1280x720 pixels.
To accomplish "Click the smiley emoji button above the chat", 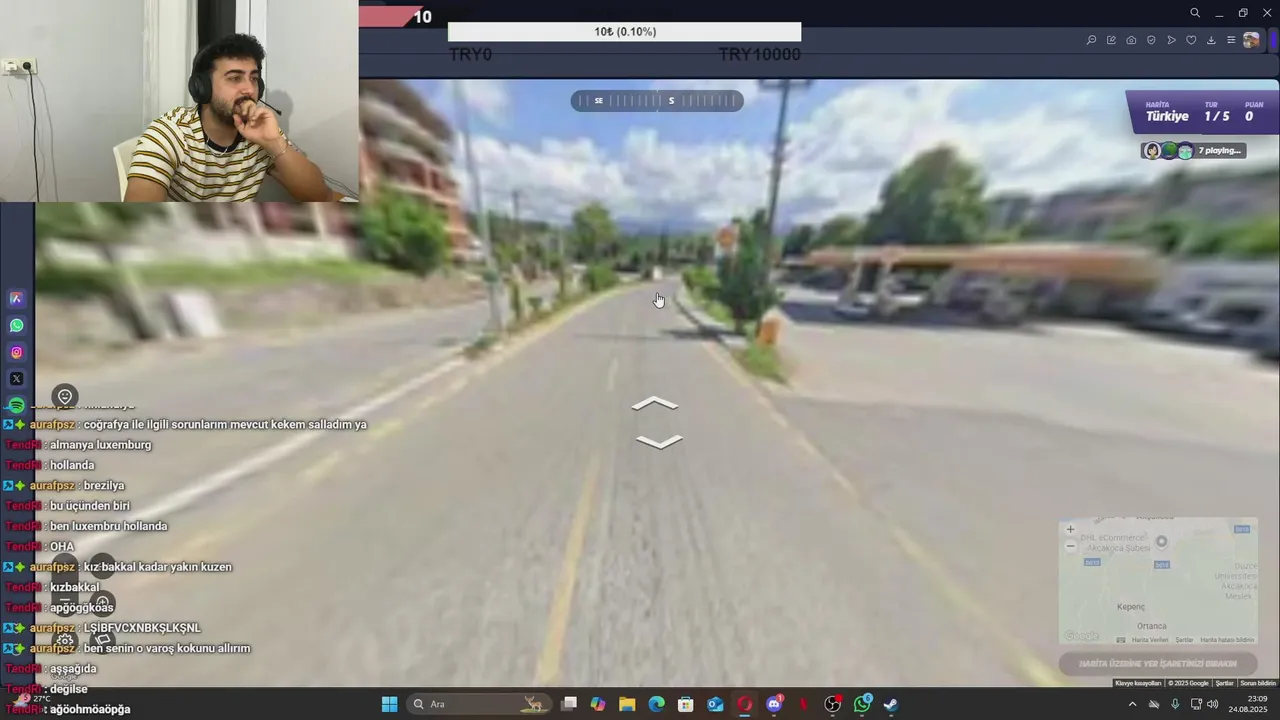I will [x=65, y=397].
